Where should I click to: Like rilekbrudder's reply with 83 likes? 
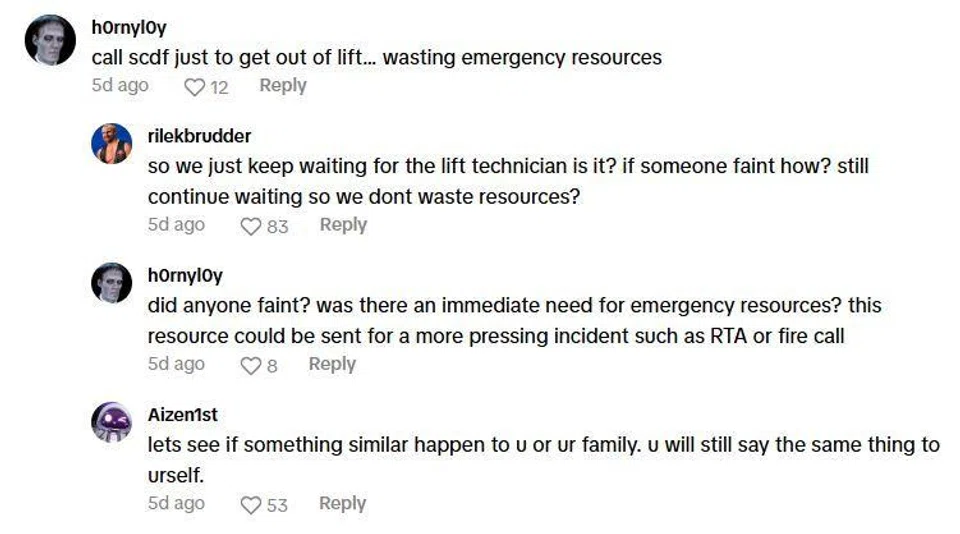point(250,226)
